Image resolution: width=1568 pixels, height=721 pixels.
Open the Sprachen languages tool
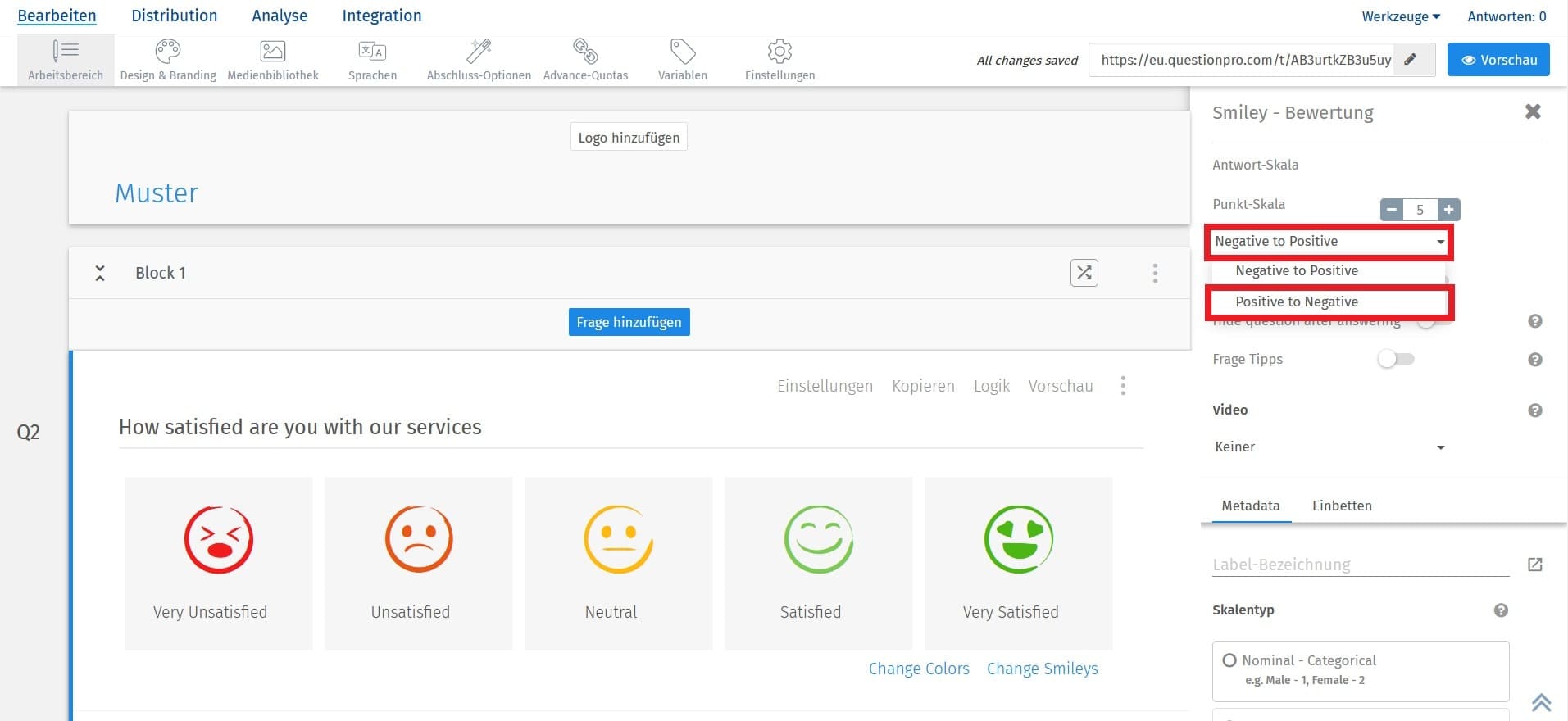[372, 60]
